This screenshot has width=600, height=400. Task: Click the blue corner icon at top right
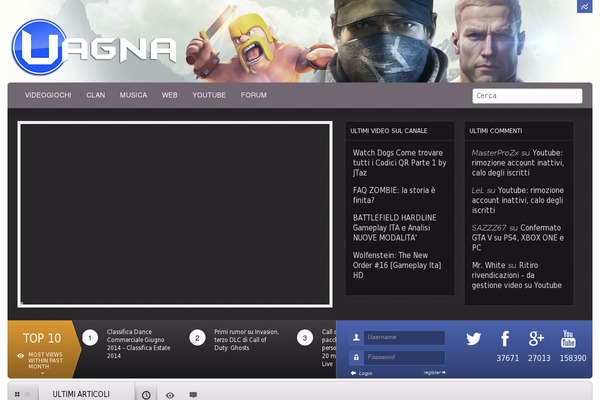[584, 6]
